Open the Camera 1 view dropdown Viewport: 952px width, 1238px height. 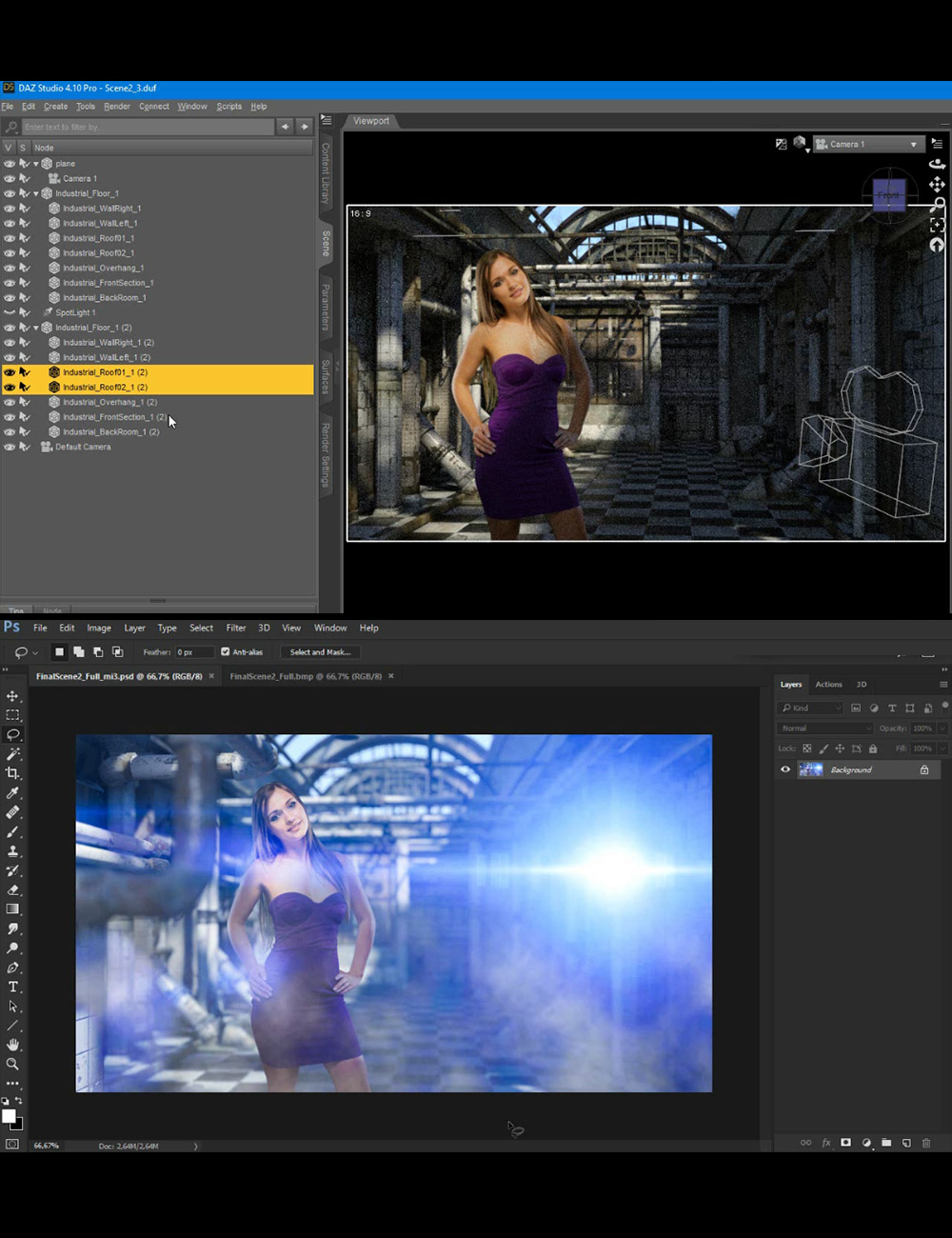click(867, 144)
